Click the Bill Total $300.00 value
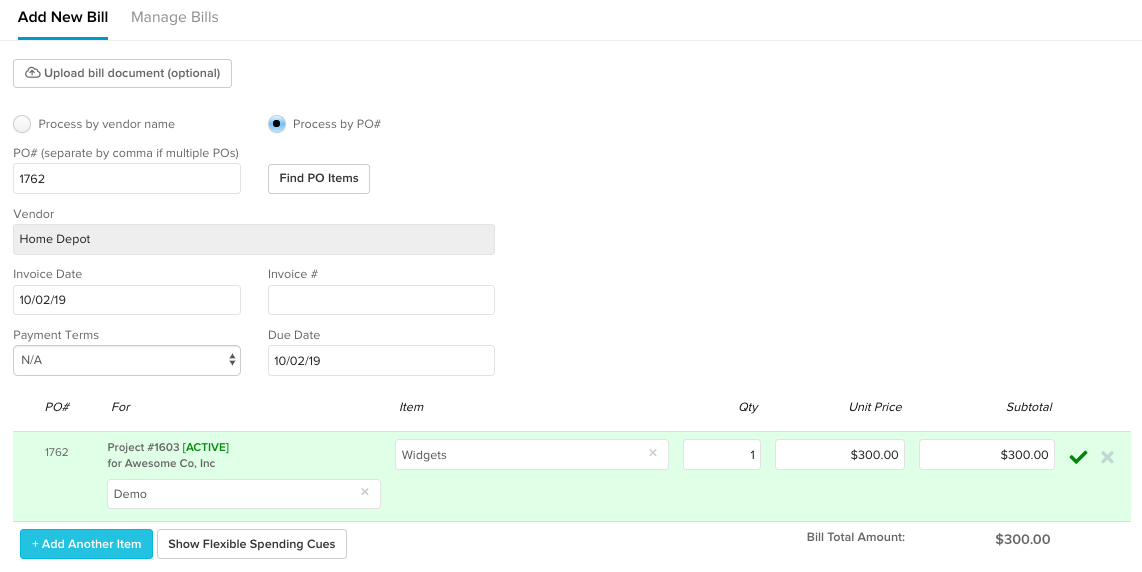1142x572 pixels. tap(1023, 540)
